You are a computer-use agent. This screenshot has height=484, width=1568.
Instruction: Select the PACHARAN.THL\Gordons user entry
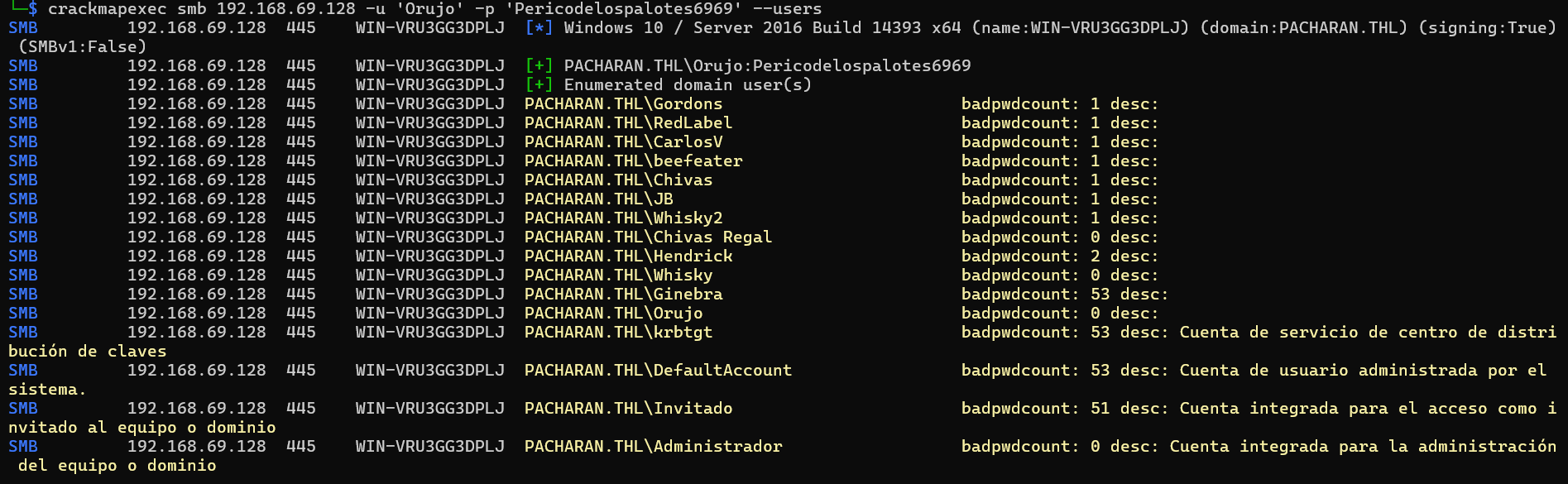point(623,104)
